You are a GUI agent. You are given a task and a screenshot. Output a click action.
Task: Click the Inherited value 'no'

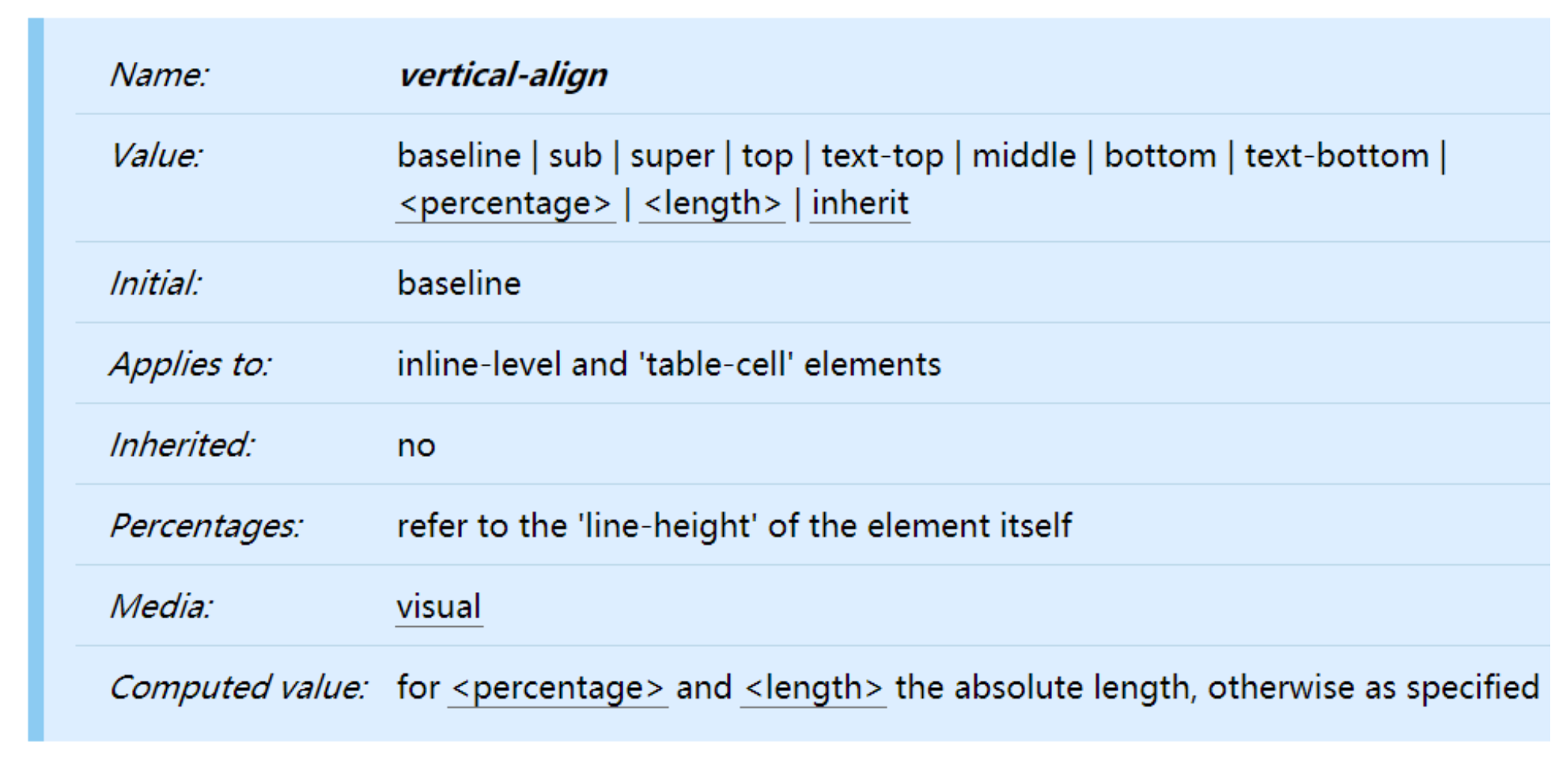pos(416,446)
